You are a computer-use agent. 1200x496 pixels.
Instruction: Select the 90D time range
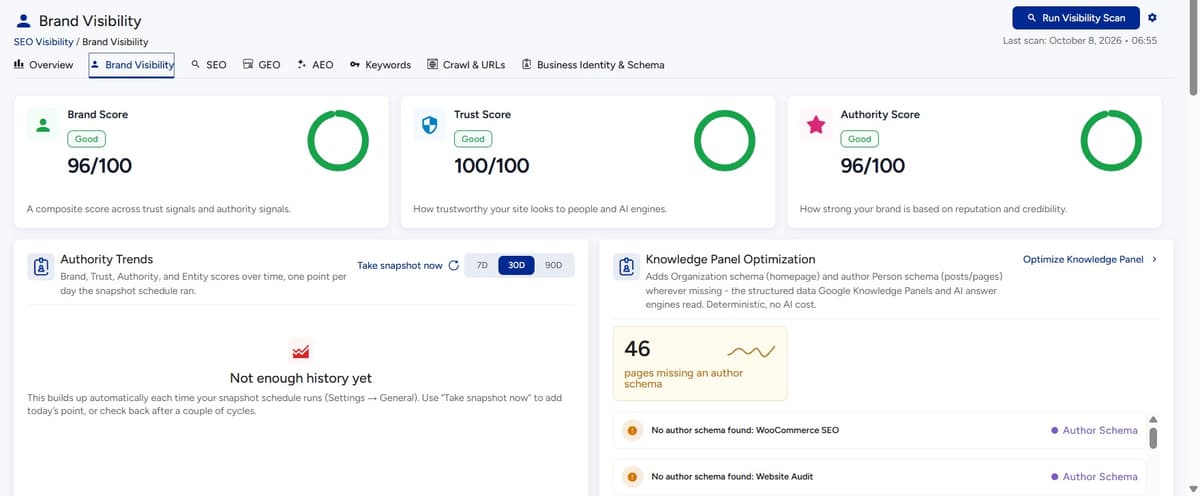point(554,265)
